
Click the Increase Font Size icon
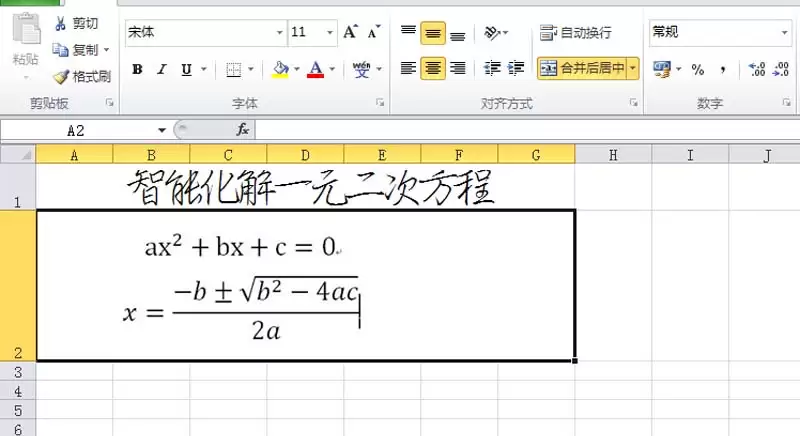pyautogui.click(x=350, y=32)
